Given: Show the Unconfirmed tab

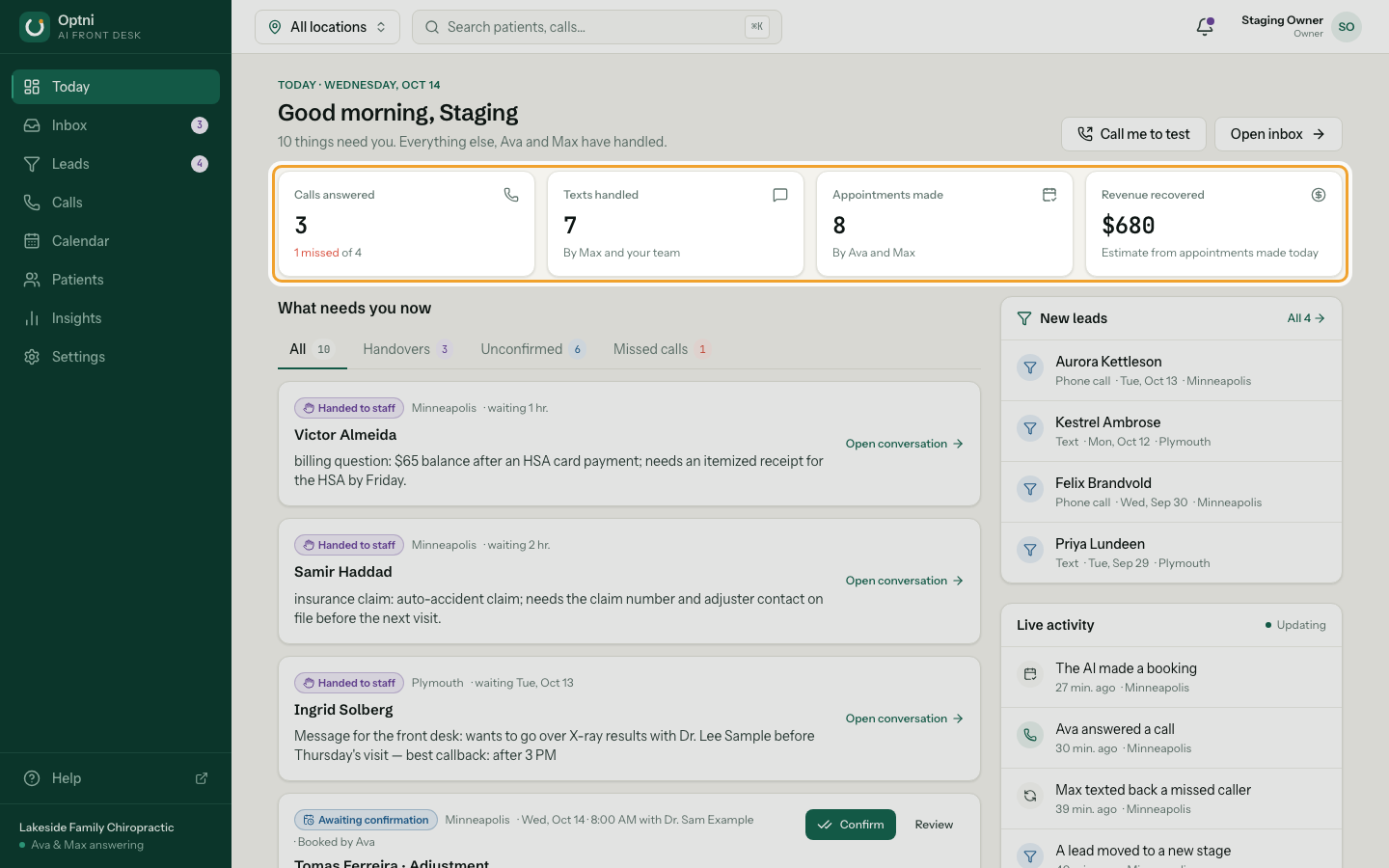Looking at the screenshot, I should 532,349.
